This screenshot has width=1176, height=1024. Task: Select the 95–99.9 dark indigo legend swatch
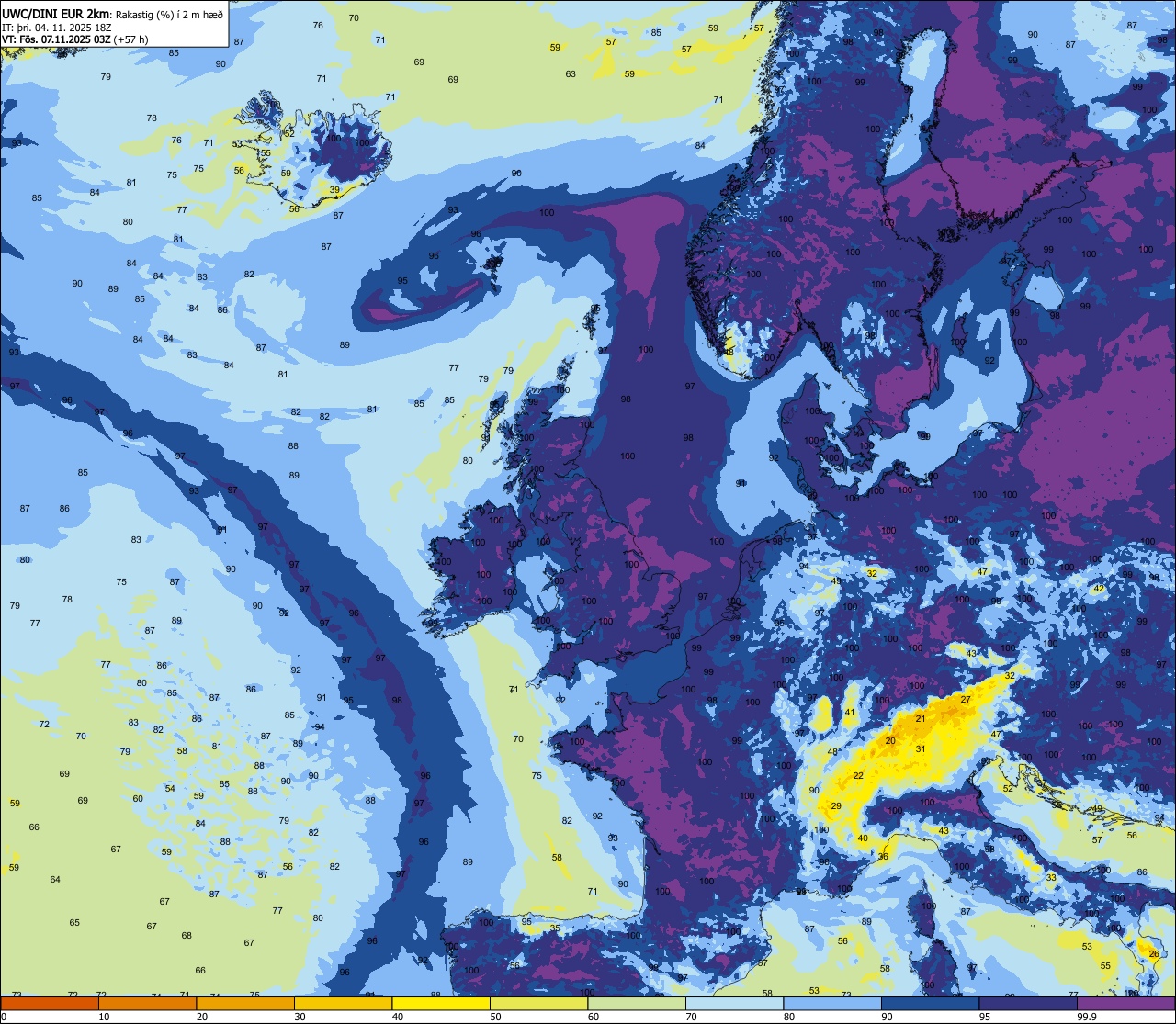1028,1003
